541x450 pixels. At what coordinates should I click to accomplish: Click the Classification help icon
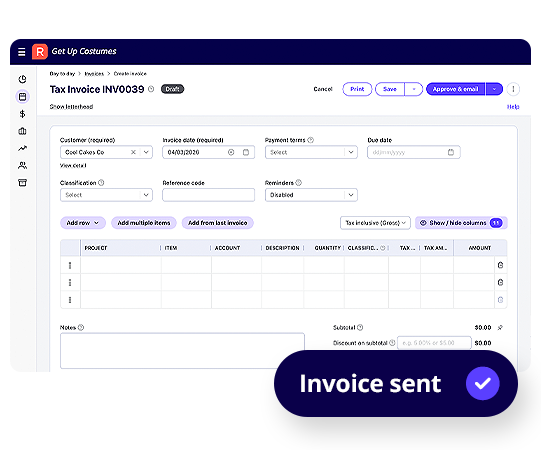point(101,183)
